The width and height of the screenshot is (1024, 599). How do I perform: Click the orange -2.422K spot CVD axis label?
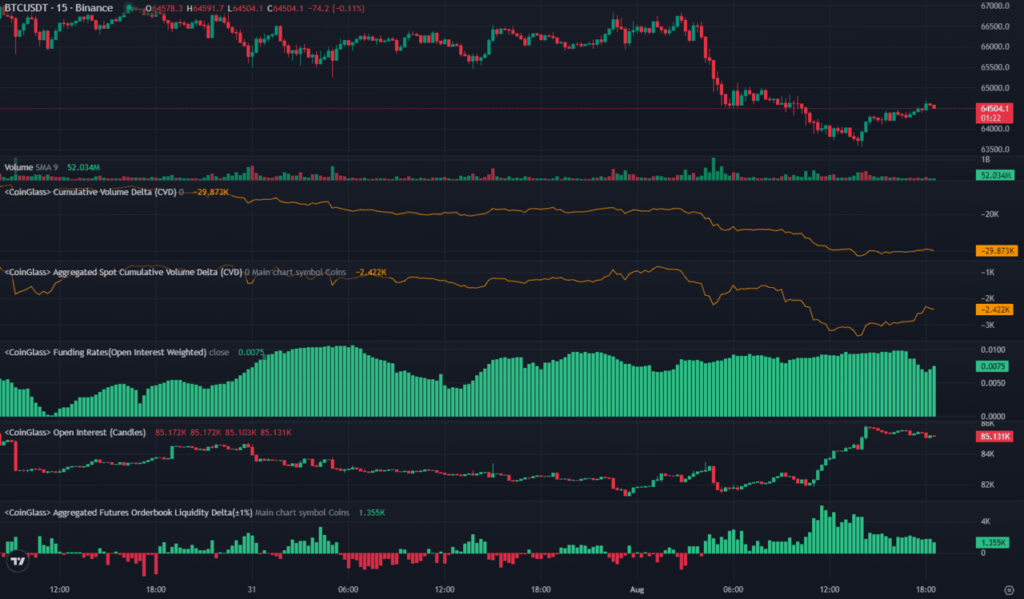tap(994, 310)
